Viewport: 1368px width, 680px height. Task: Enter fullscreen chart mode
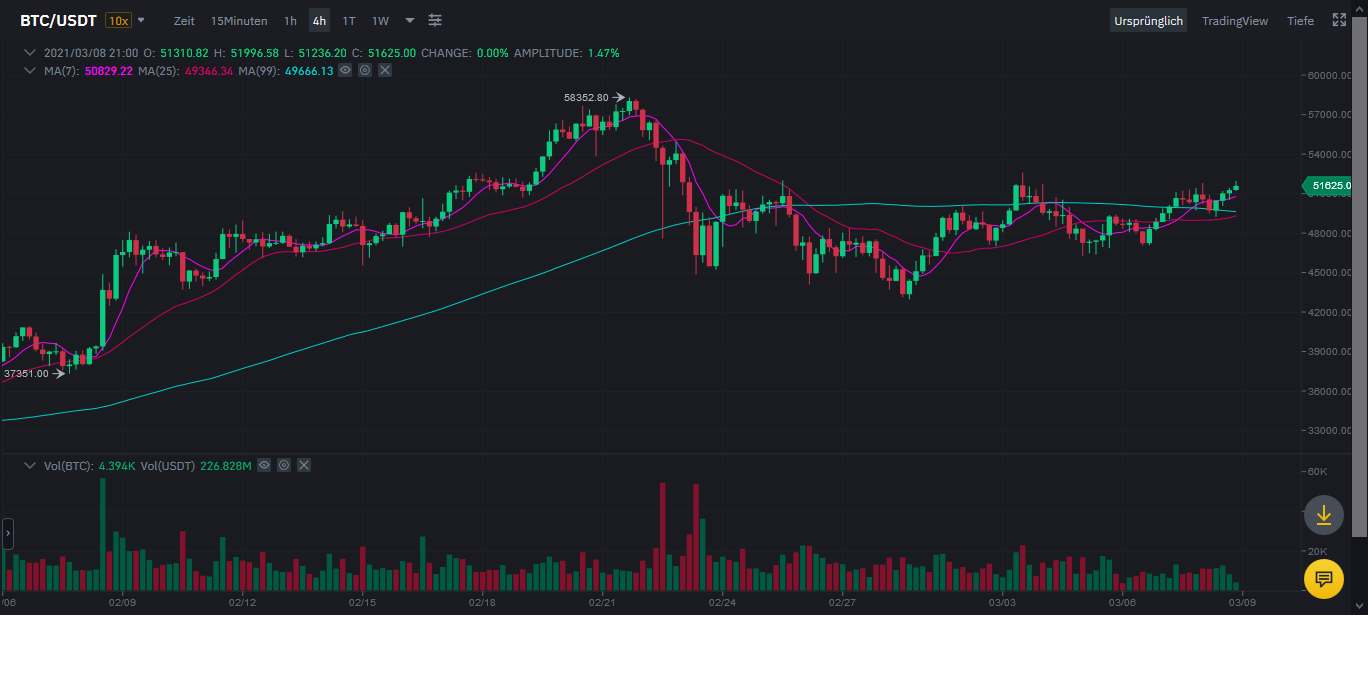pos(1339,20)
